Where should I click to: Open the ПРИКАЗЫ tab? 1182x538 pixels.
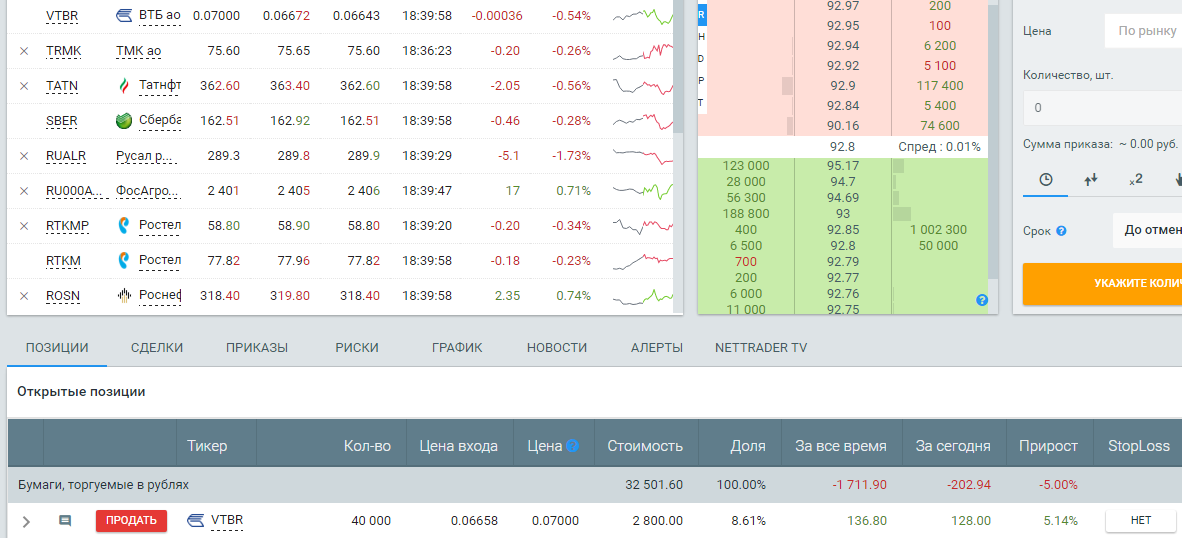pos(257,348)
